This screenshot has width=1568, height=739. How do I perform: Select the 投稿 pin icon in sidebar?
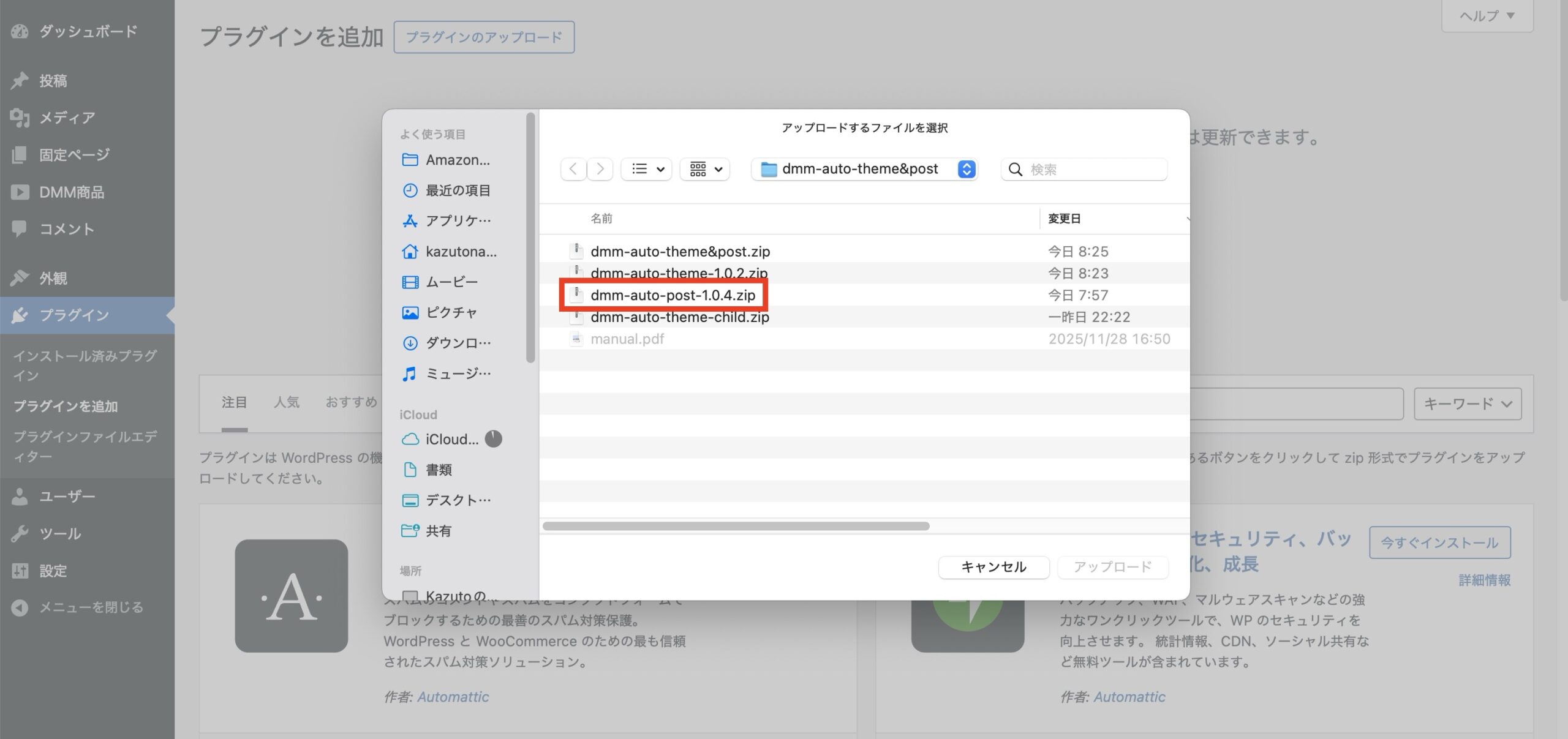[20, 80]
